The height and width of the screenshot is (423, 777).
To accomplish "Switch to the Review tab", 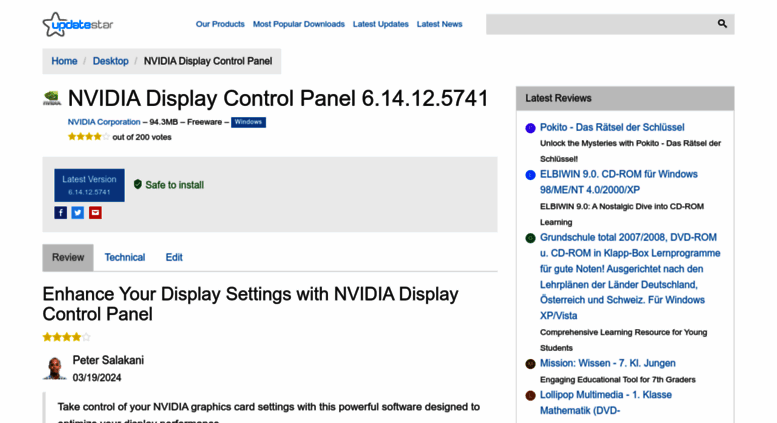I will coord(68,258).
